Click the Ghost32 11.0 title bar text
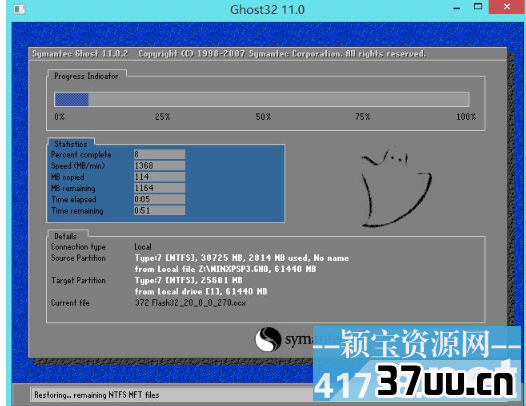This screenshot has width=526, height=406. (267, 9)
